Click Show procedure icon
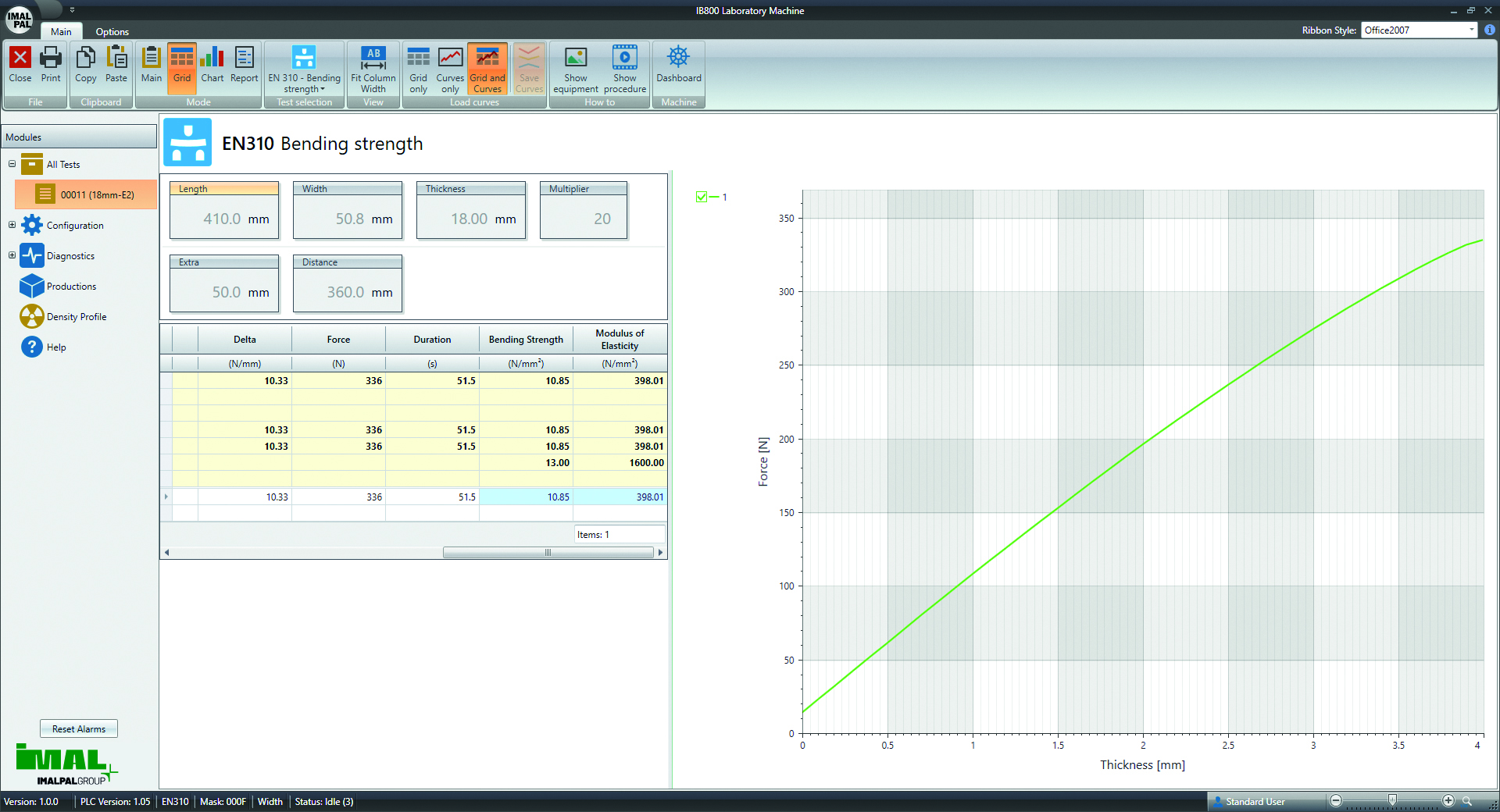1500x812 pixels. [625, 69]
